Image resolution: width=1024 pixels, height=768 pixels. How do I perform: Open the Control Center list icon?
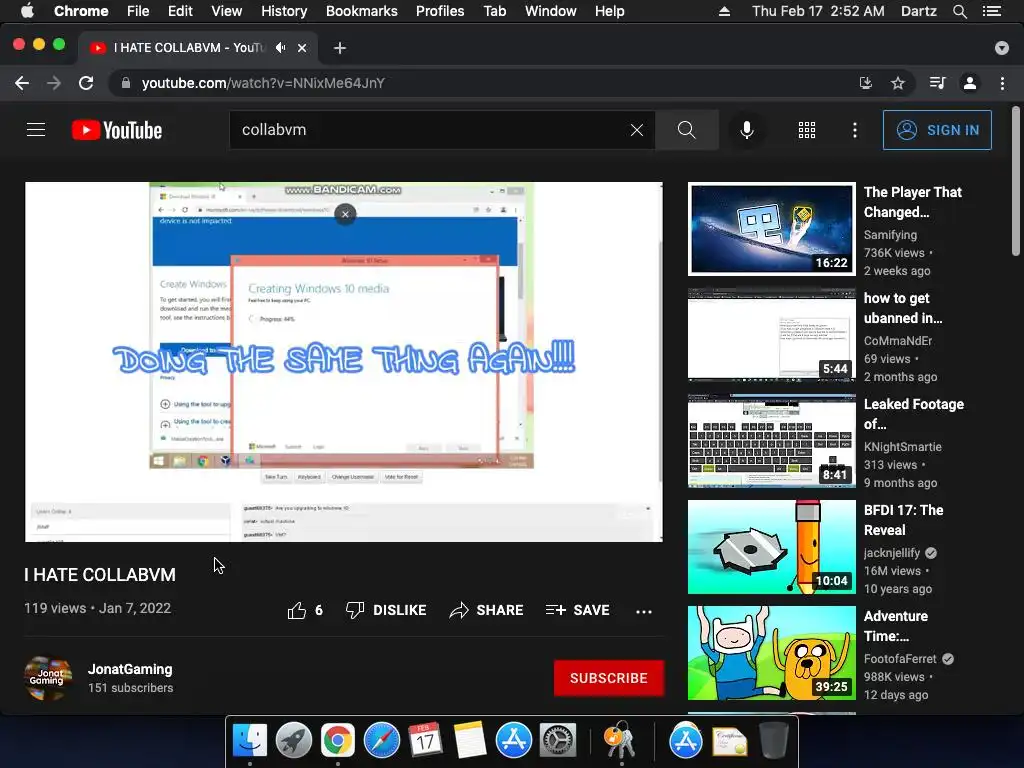click(x=992, y=11)
